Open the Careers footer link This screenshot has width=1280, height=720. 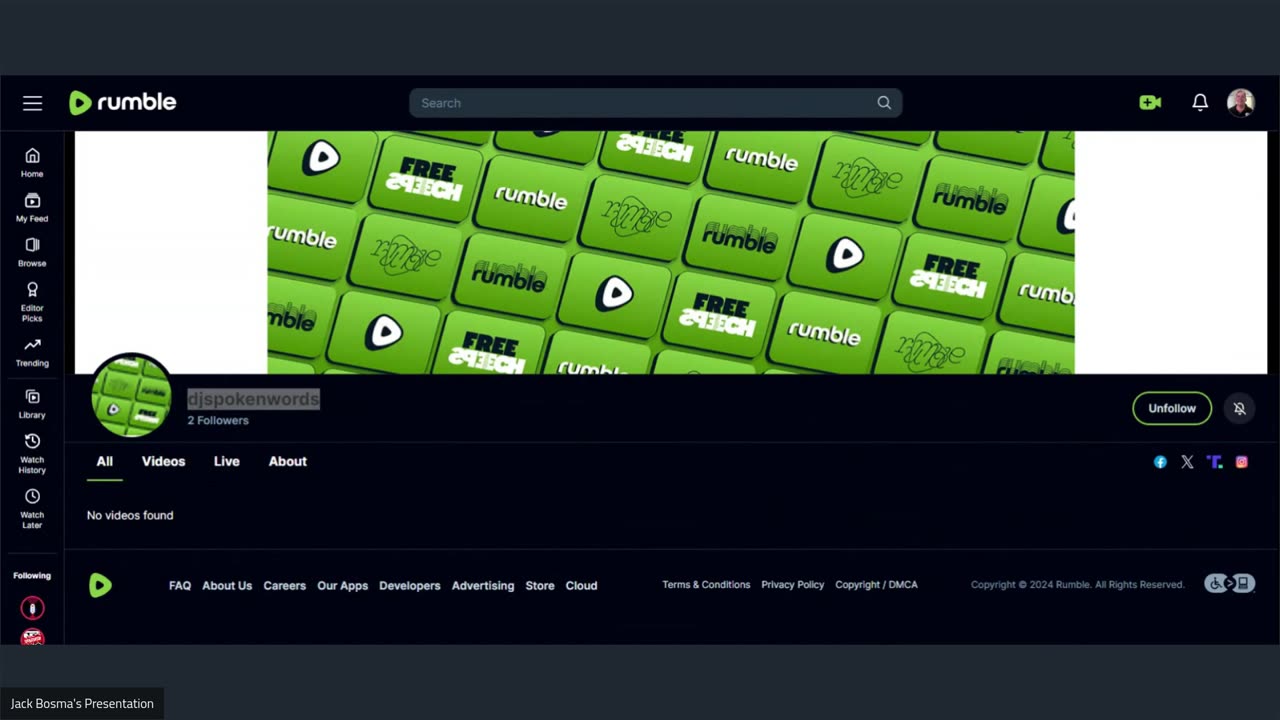(x=285, y=585)
